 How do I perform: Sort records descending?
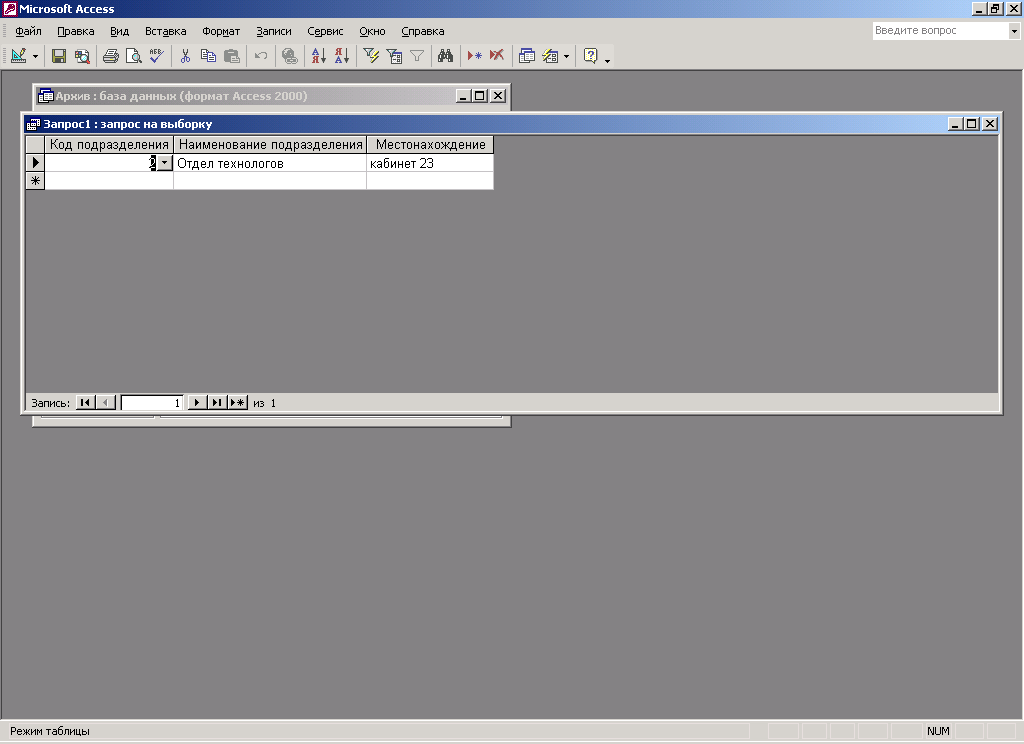click(342, 56)
